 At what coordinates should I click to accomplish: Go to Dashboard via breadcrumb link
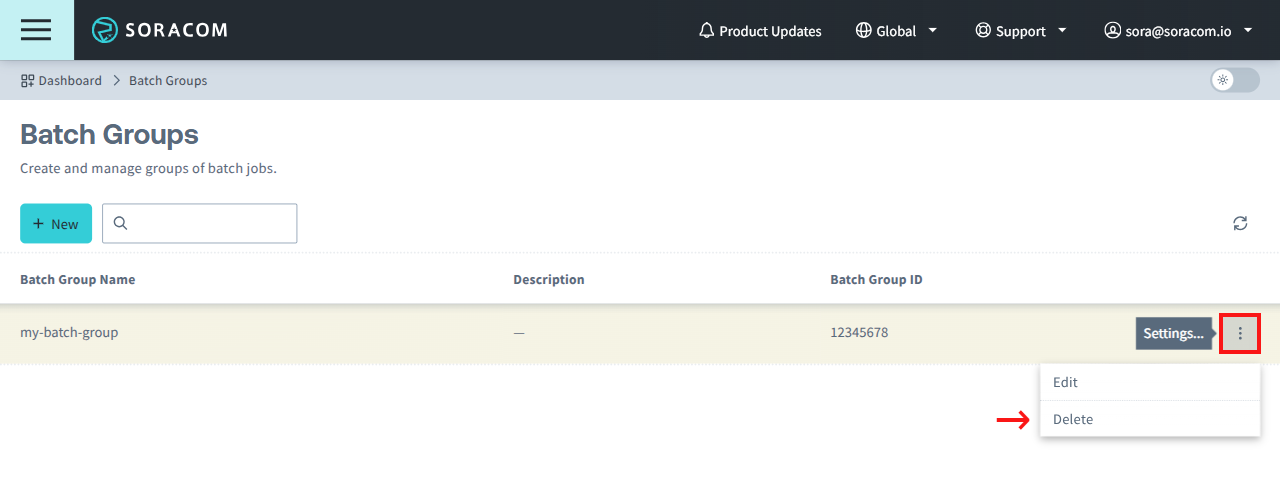coord(70,80)
